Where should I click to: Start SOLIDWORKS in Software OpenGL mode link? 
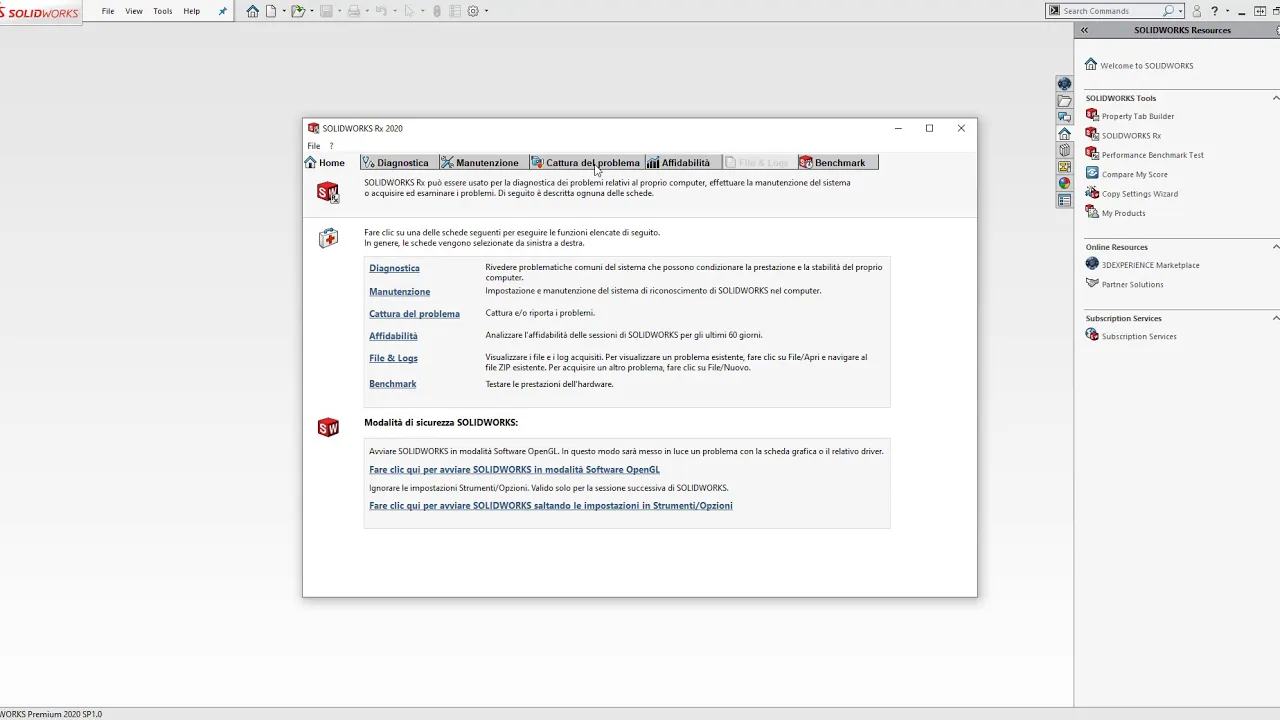tap(514, 470)
